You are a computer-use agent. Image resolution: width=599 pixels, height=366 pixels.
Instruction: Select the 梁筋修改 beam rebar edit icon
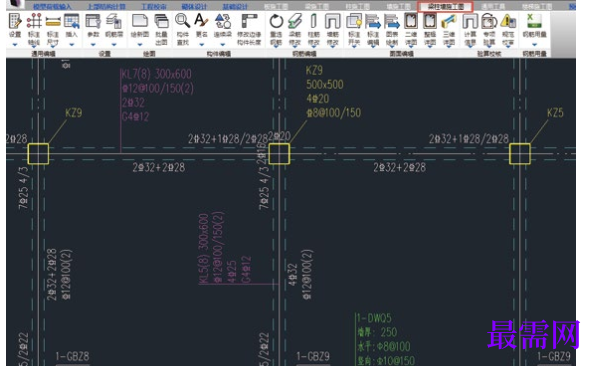tap(295, 21)
